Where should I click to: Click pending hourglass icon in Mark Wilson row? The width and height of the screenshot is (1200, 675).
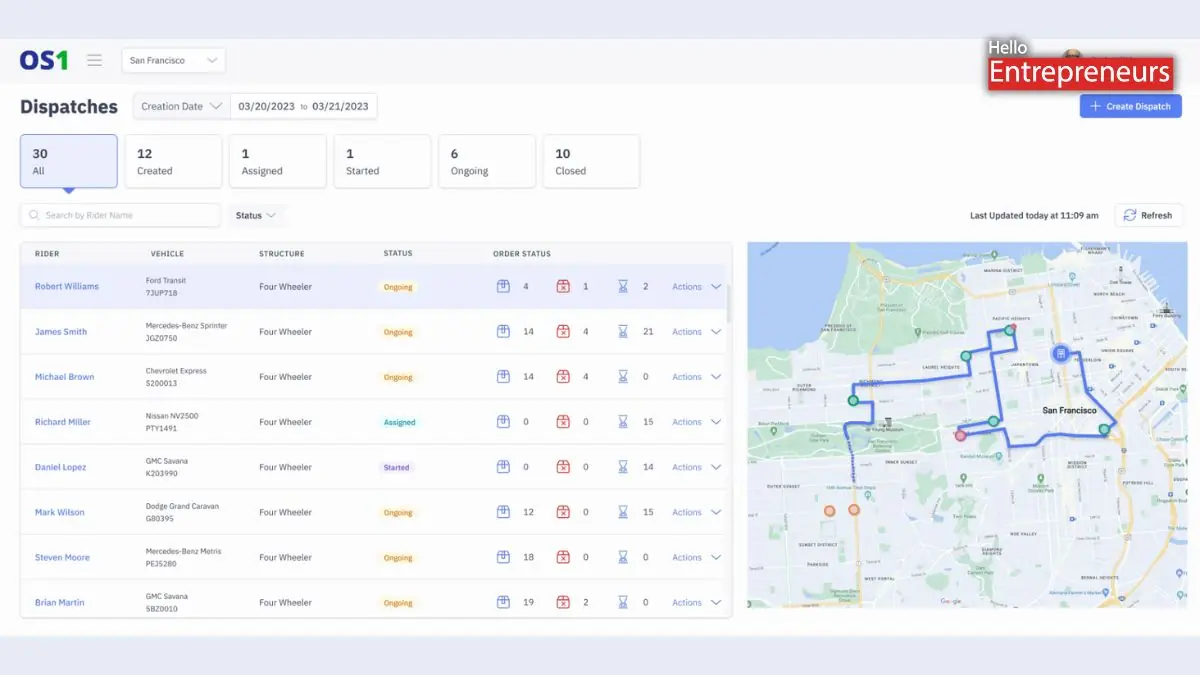click(x=623, y=512)
